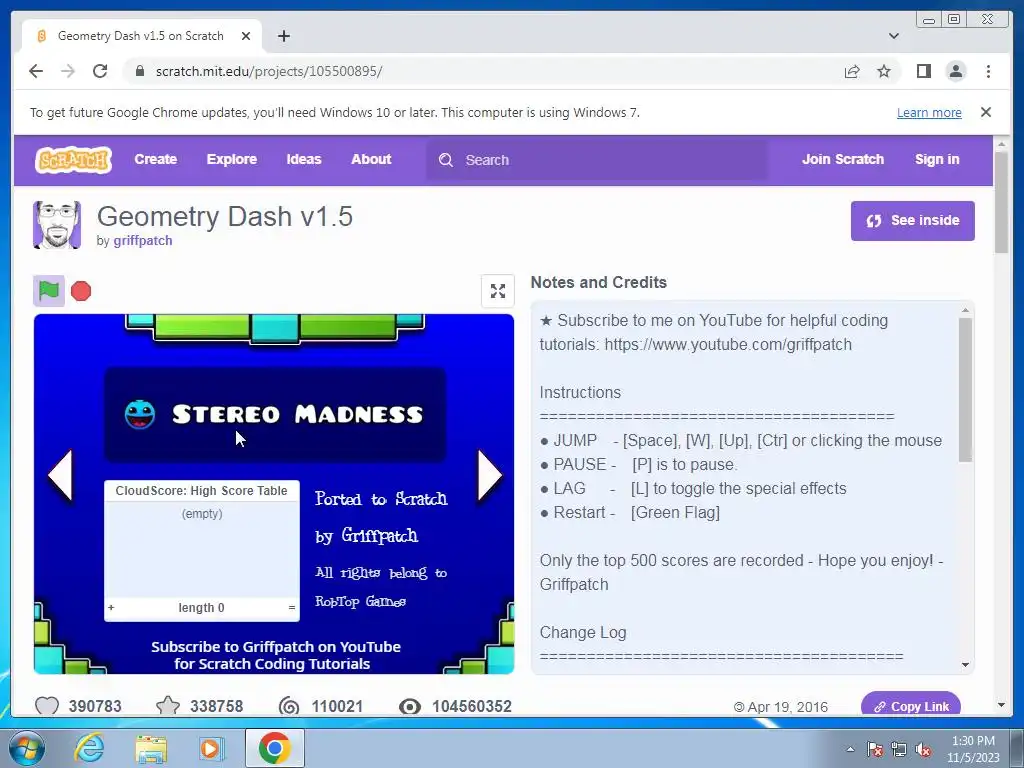Open the file explorer taskbar icon
The height and width of the screenshot is (768, 1024).
pyautogui.click(x=151, y=749)
